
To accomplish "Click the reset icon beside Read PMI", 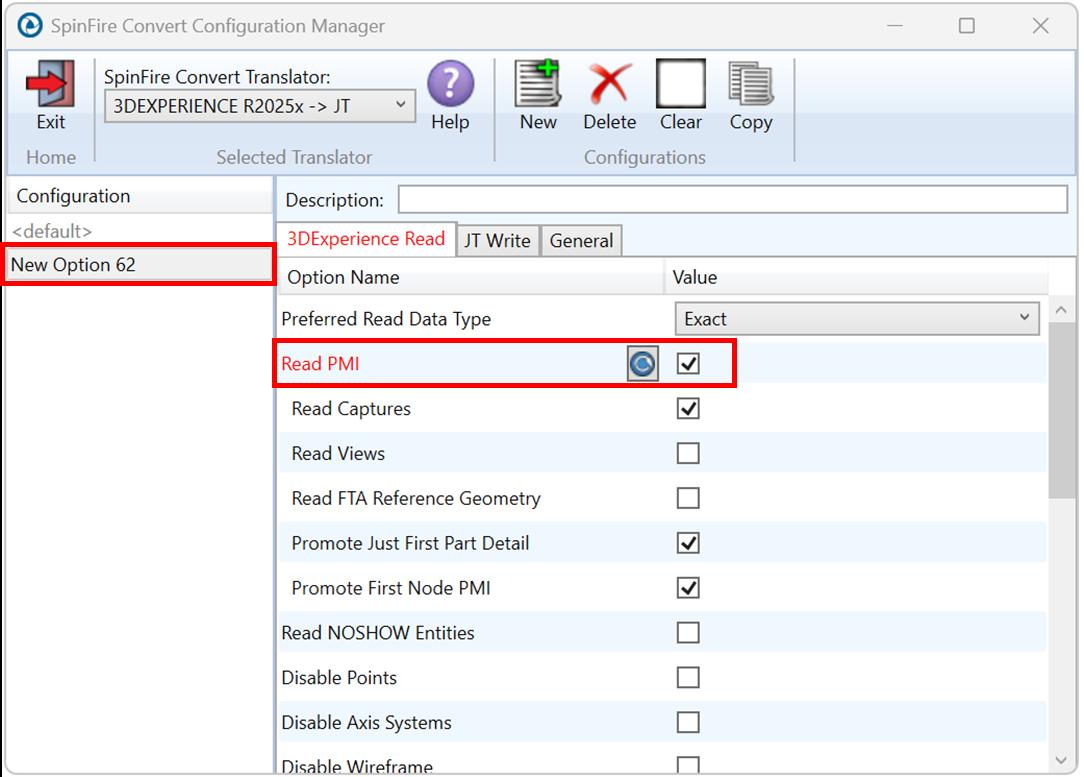I will [x=642, y=364].
